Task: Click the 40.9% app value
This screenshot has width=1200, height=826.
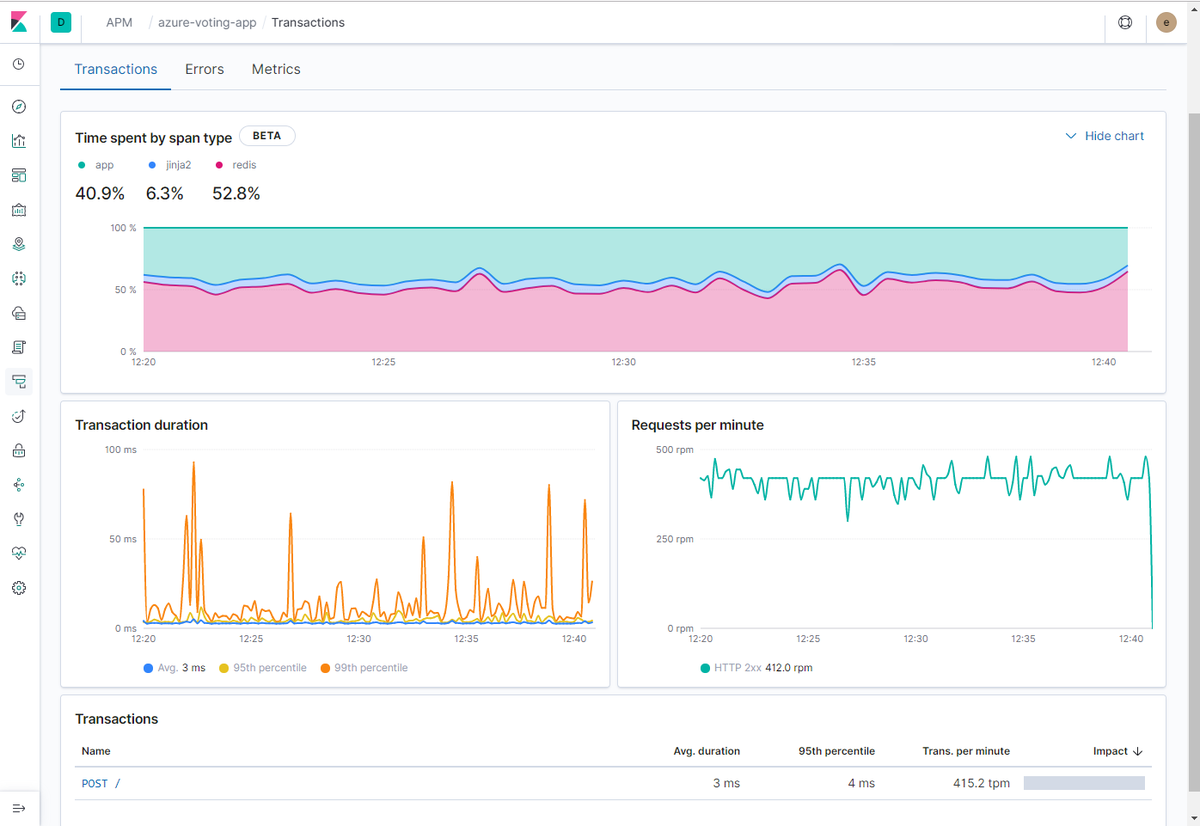Action: [x=100, y=194]
